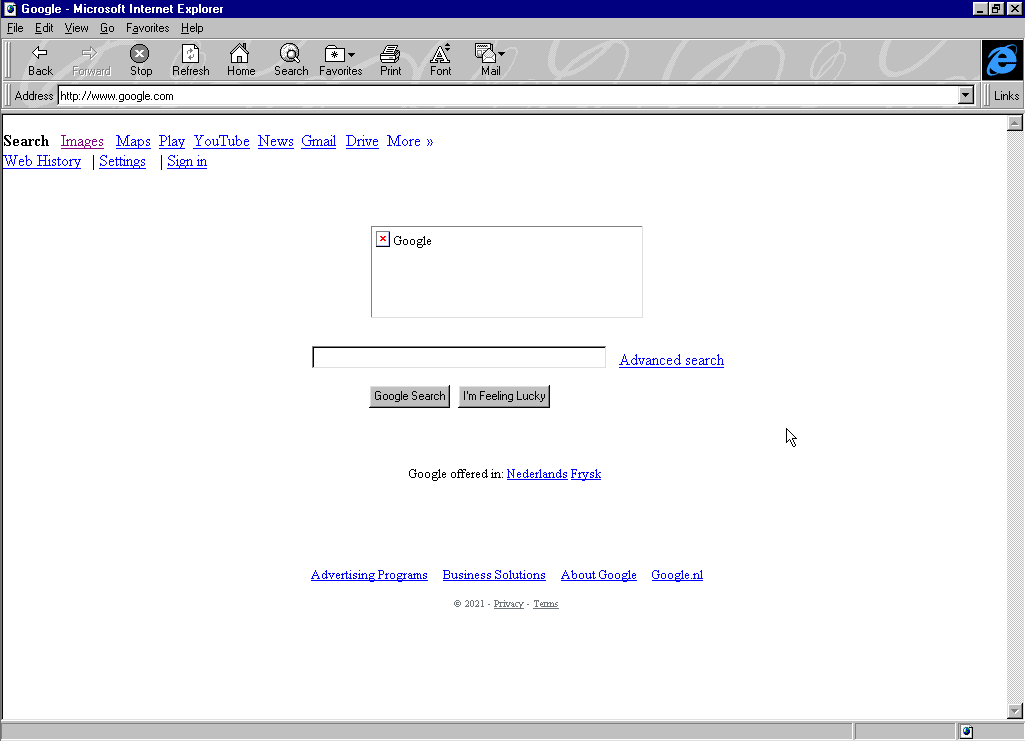Click the Google Search button

click(409, 396)
